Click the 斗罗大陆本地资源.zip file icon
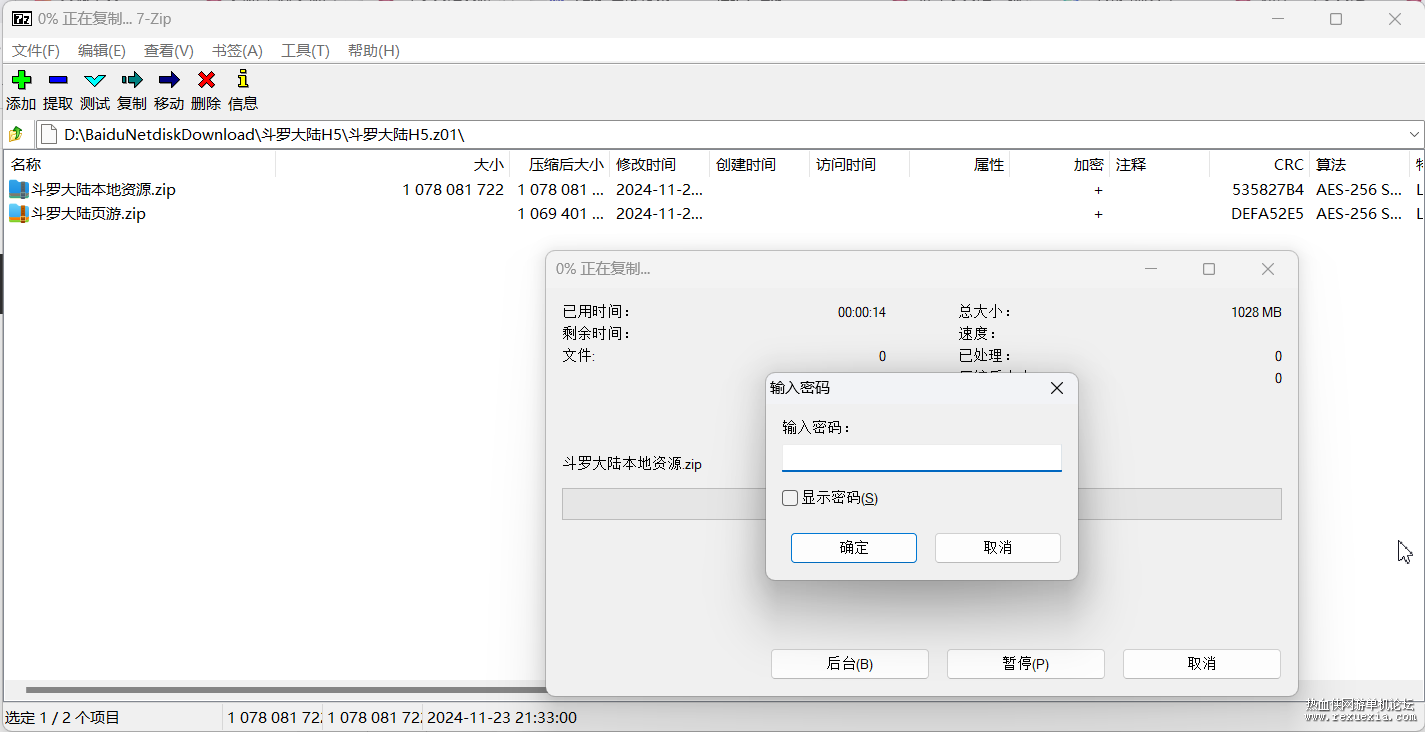This screenshot has width=1425, height=732. (19, 189)
